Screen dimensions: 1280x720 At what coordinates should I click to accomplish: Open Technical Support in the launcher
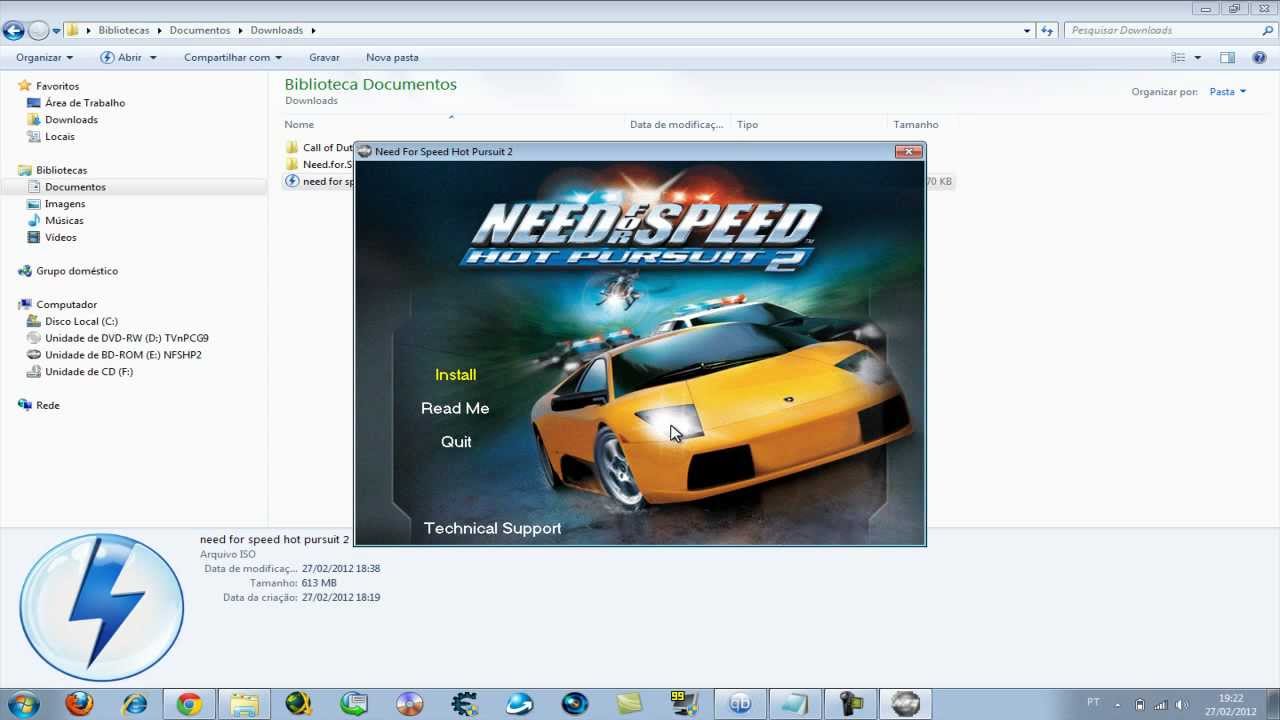492,528
